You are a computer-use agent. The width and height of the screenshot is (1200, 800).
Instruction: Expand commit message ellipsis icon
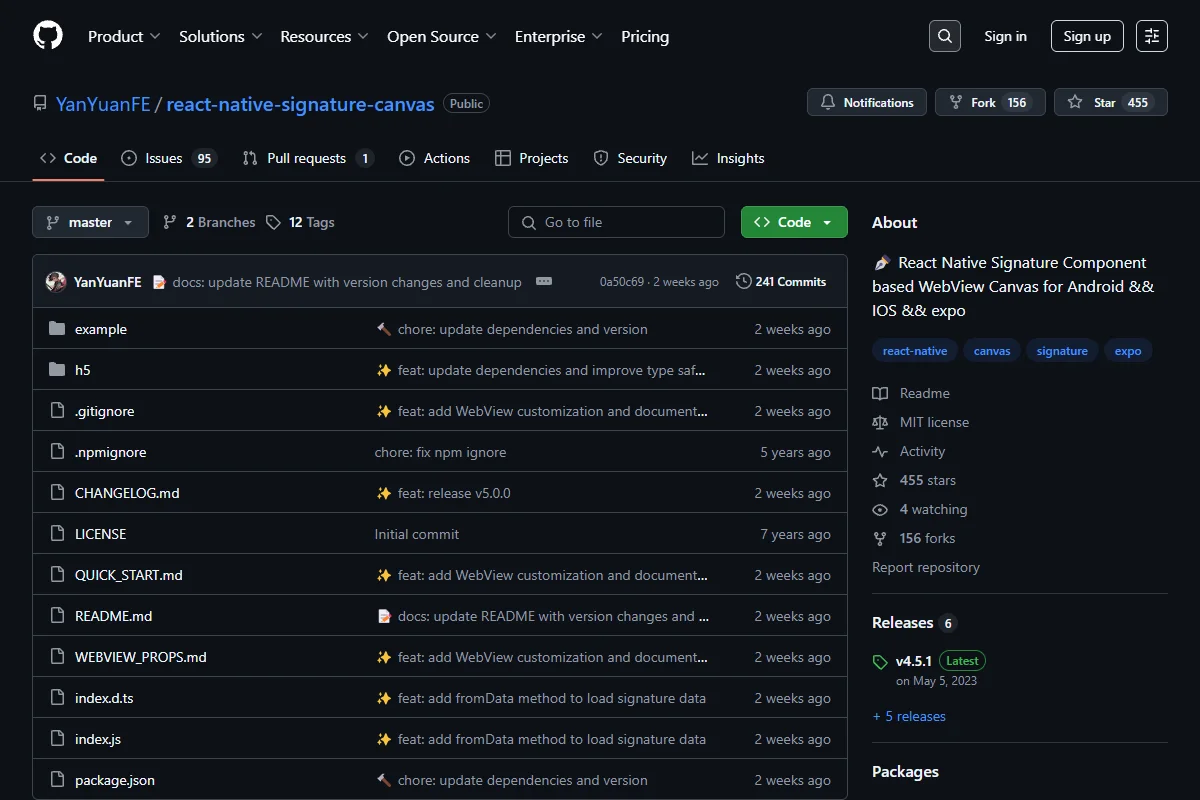click(544, 282)
